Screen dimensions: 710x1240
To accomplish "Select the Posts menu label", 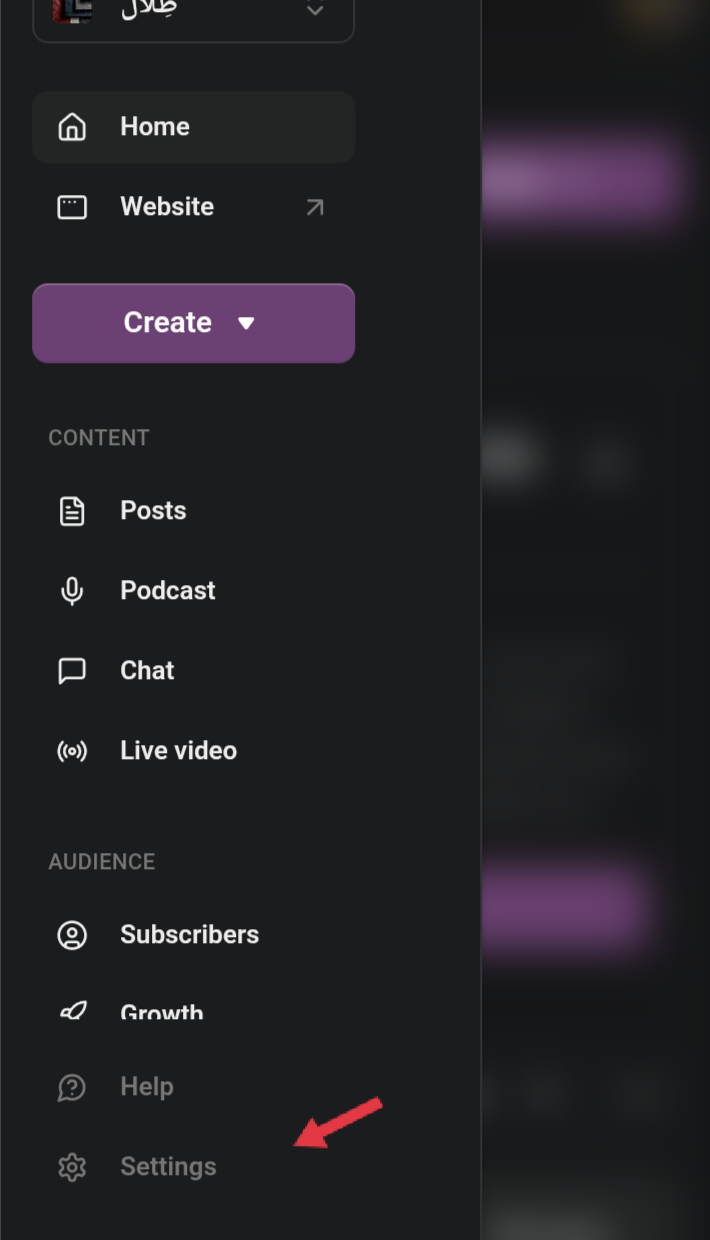I will 153,511.
